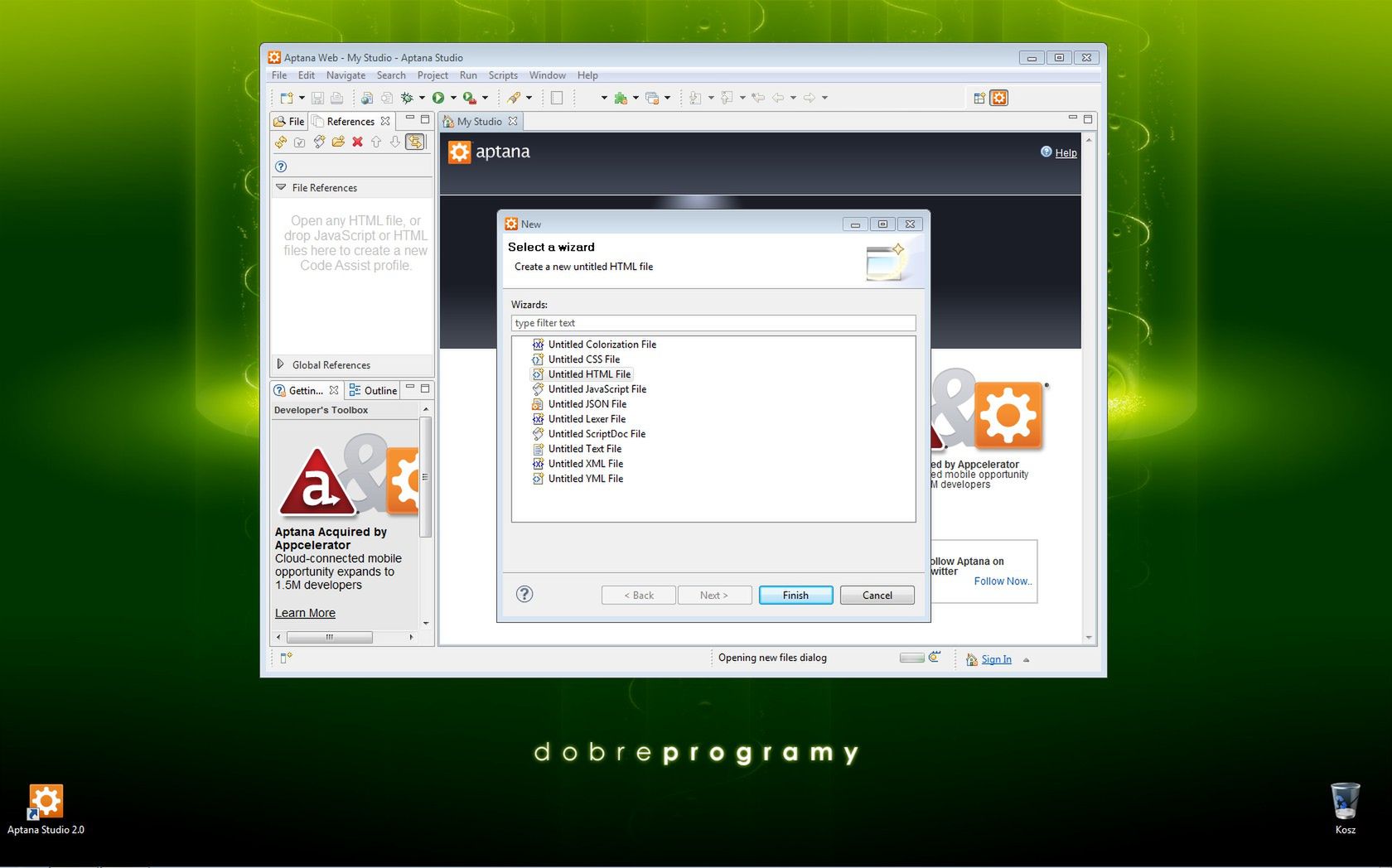Close the My Studio editor tab
This screenshot has width=1392, height=868.
tap(513, 121)
